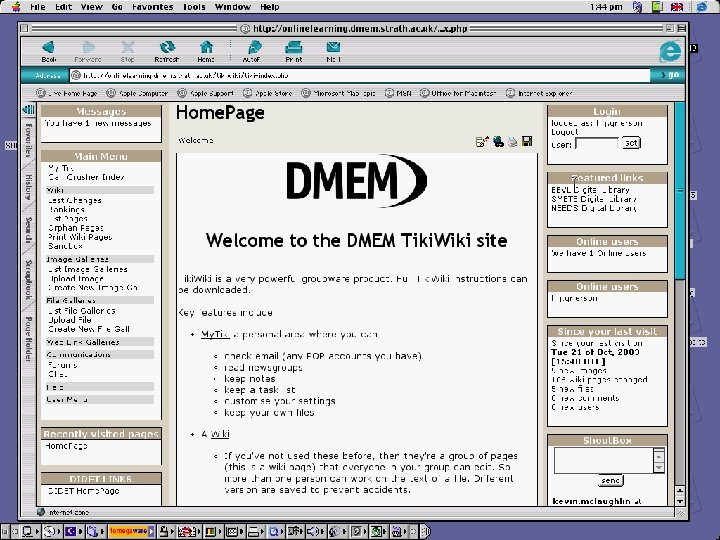Open the NEEDS Digital Library link
Image resolution: width=720 pixels, height=540 pixels.
pyautogui.click(x=594, y=208)
